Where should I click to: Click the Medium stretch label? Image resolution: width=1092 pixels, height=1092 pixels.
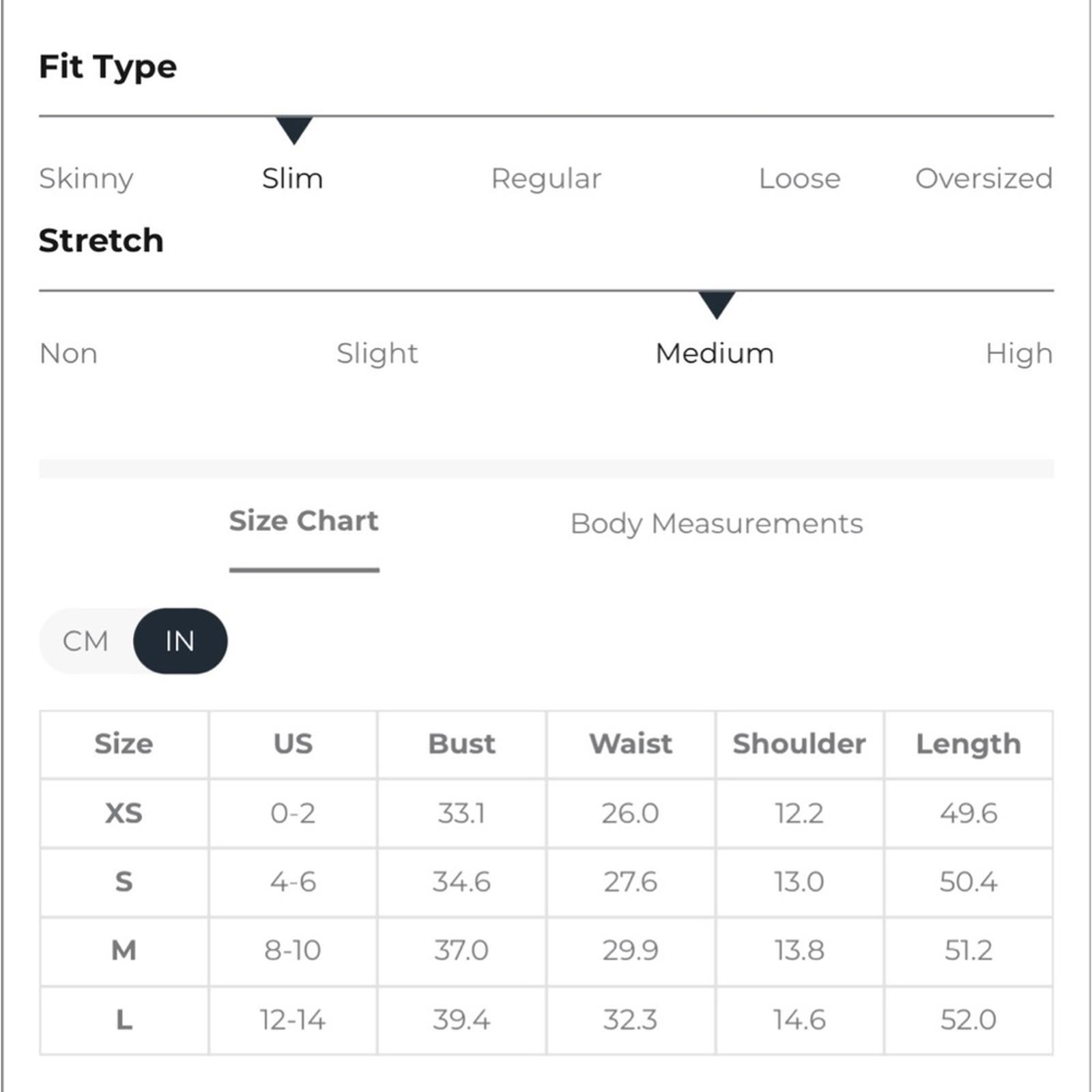[715, 354]
